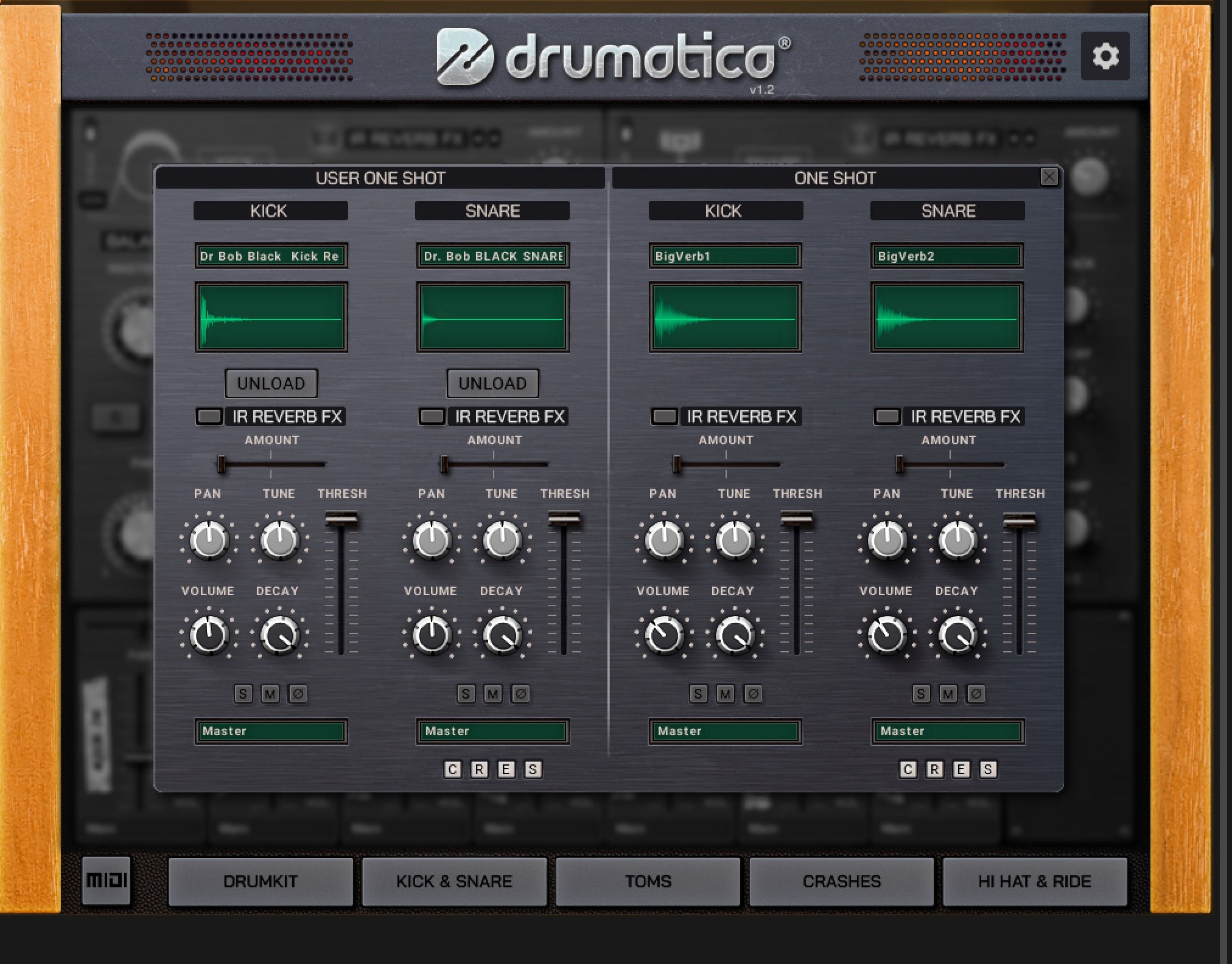This screenshot has width=1232, height=964.
Task: Enable IR Reverb FX on the User Kick
Action: 209,417
